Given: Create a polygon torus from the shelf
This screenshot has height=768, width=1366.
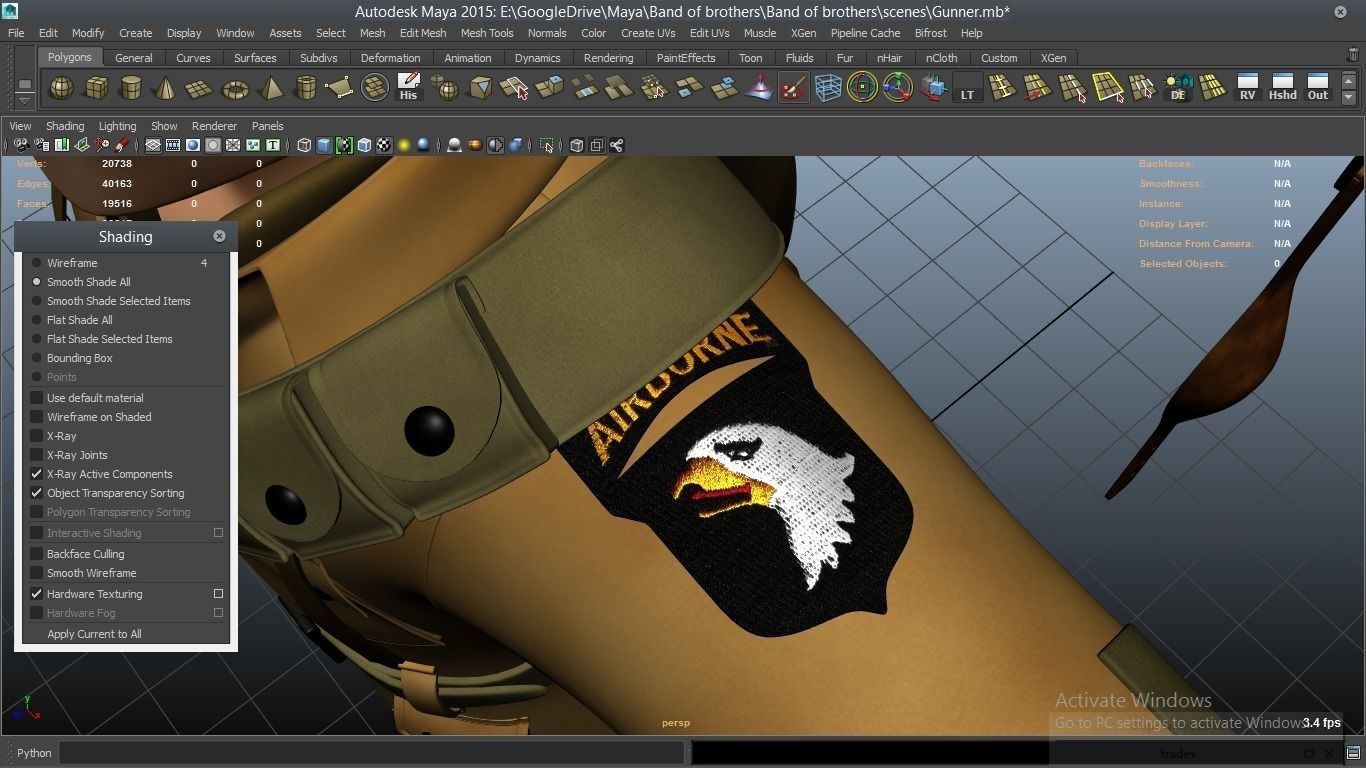Looking at the screenshot, I should coord(235,88).
